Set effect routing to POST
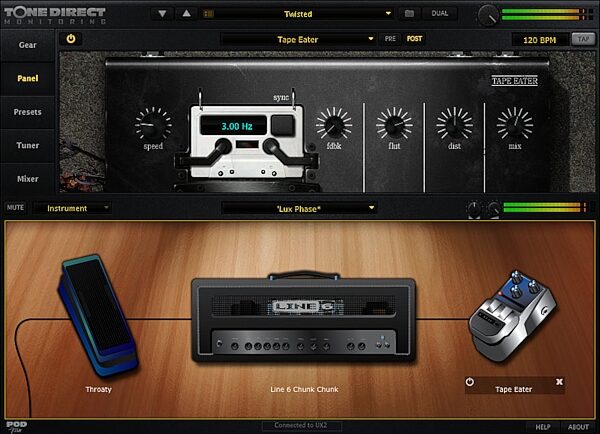 coord(414,39)
